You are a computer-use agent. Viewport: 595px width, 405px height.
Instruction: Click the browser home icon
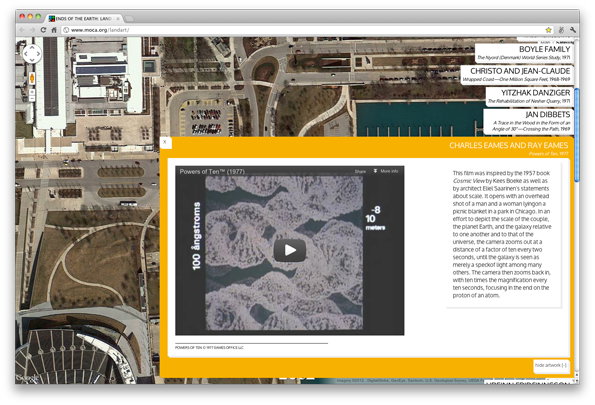point(54,30)
